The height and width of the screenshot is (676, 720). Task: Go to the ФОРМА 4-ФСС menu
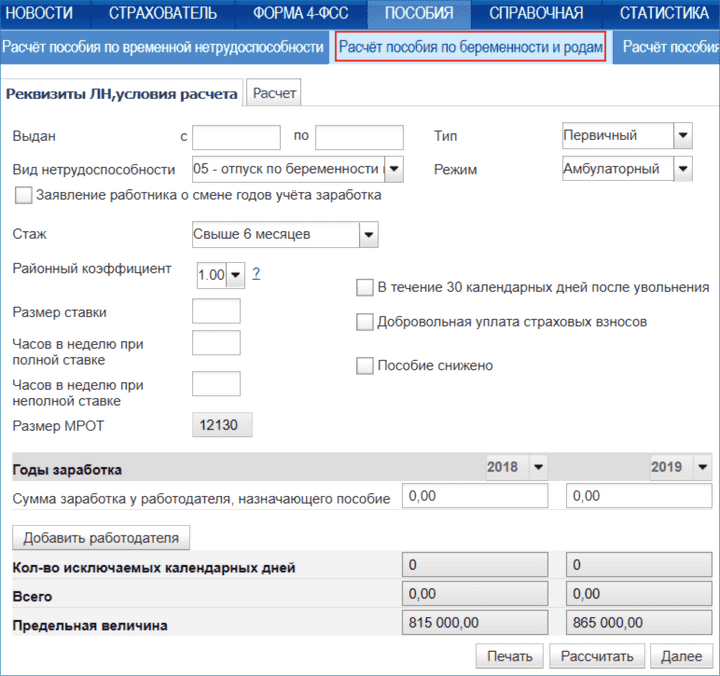[301, 14]
